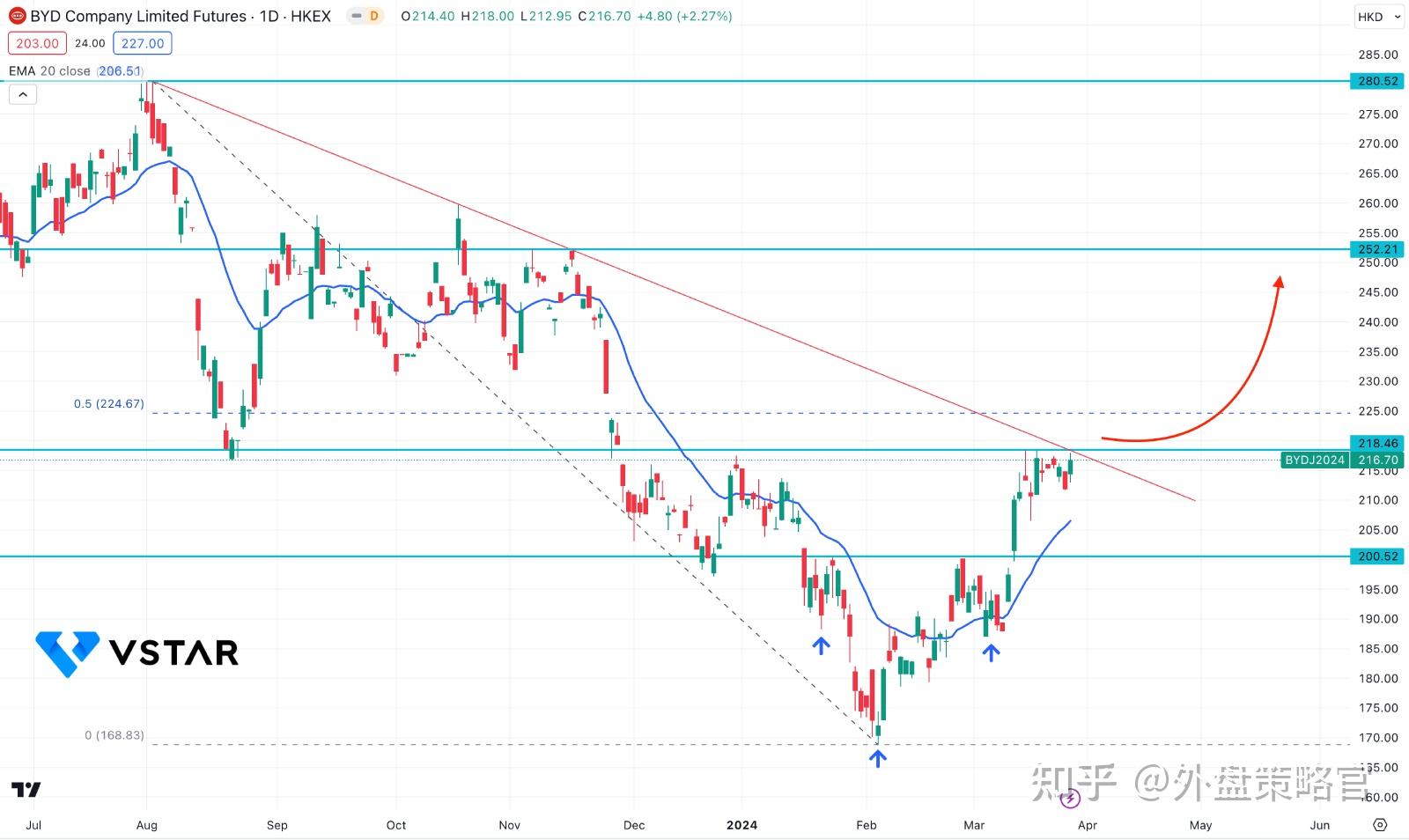This screenshot has width=1409, height=840.
Task: Click the 24.00 spread value
Action: click(x=90, y=43)
